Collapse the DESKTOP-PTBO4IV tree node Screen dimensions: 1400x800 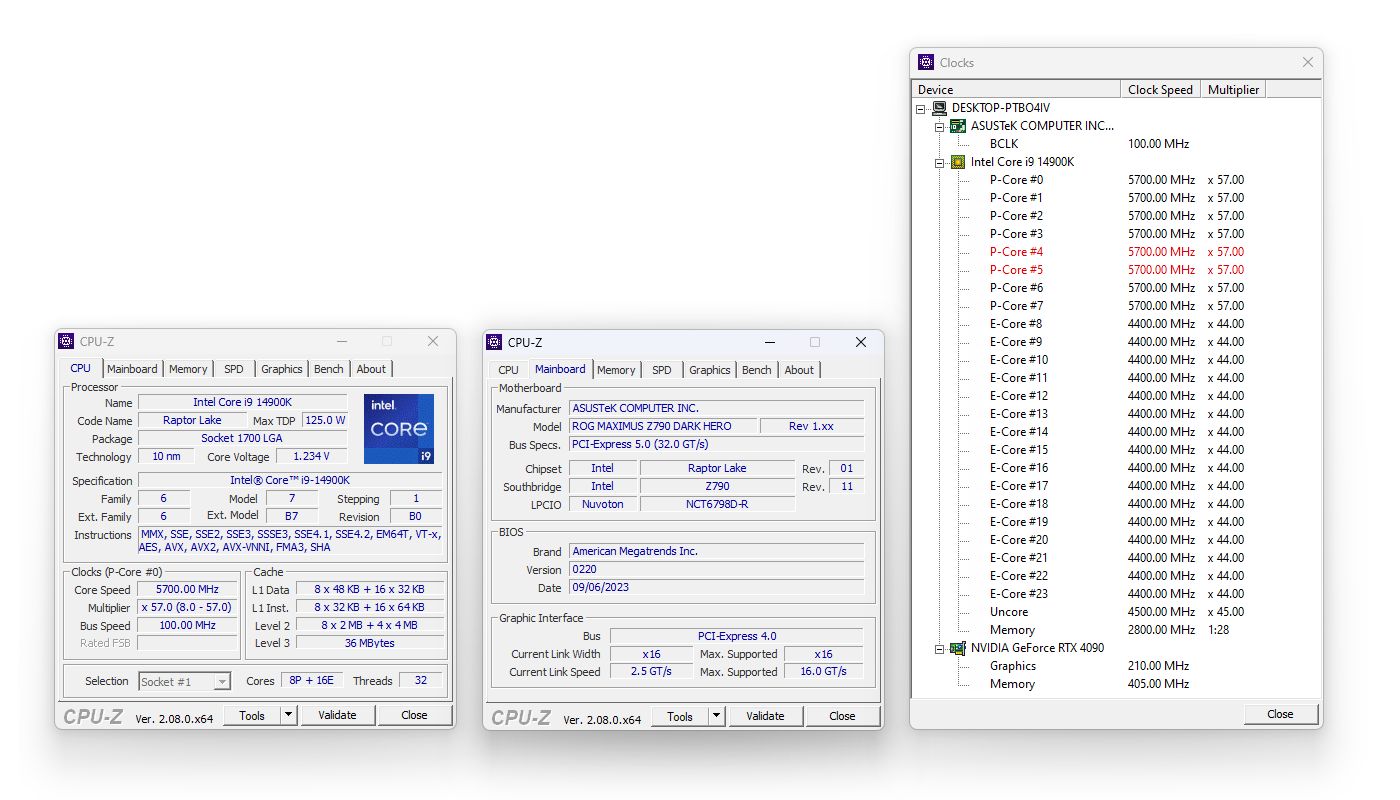921,108
